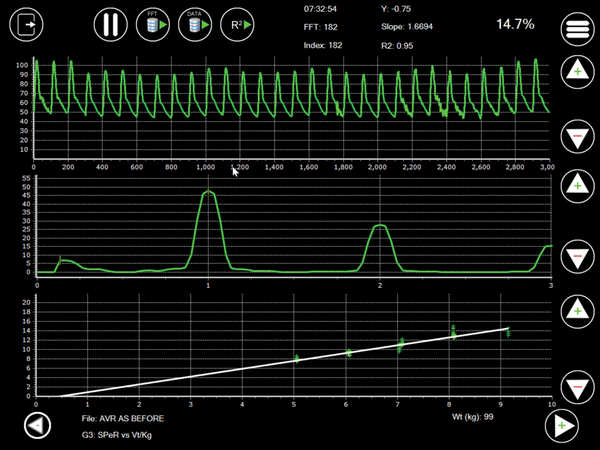Viewport: 600px width, 450px height.
Task: Click the data point cluster at x=8
Action: [453, 332]
